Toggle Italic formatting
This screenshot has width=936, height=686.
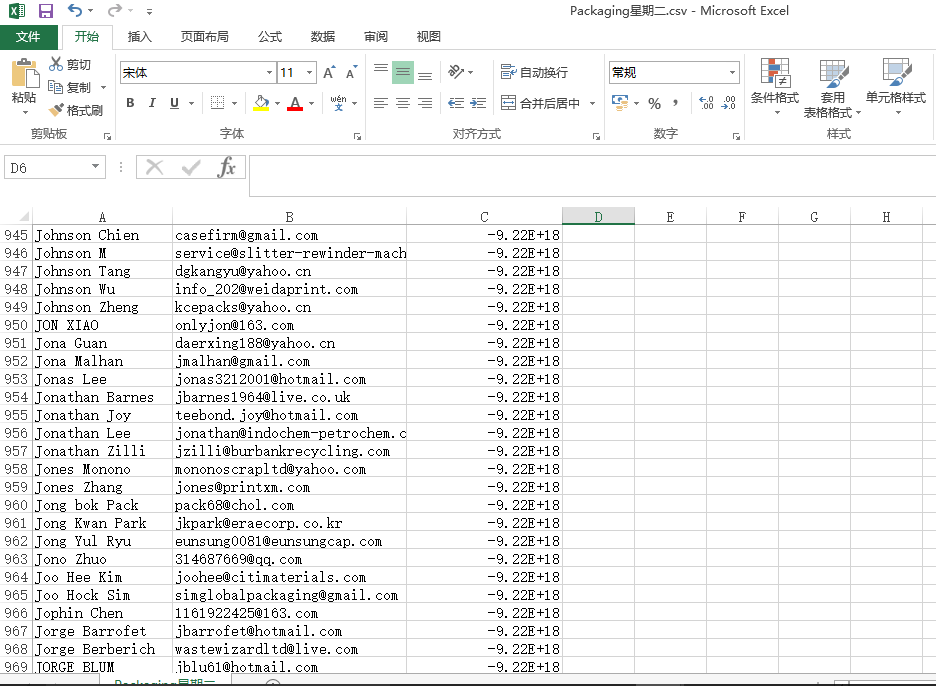(152, 103)
